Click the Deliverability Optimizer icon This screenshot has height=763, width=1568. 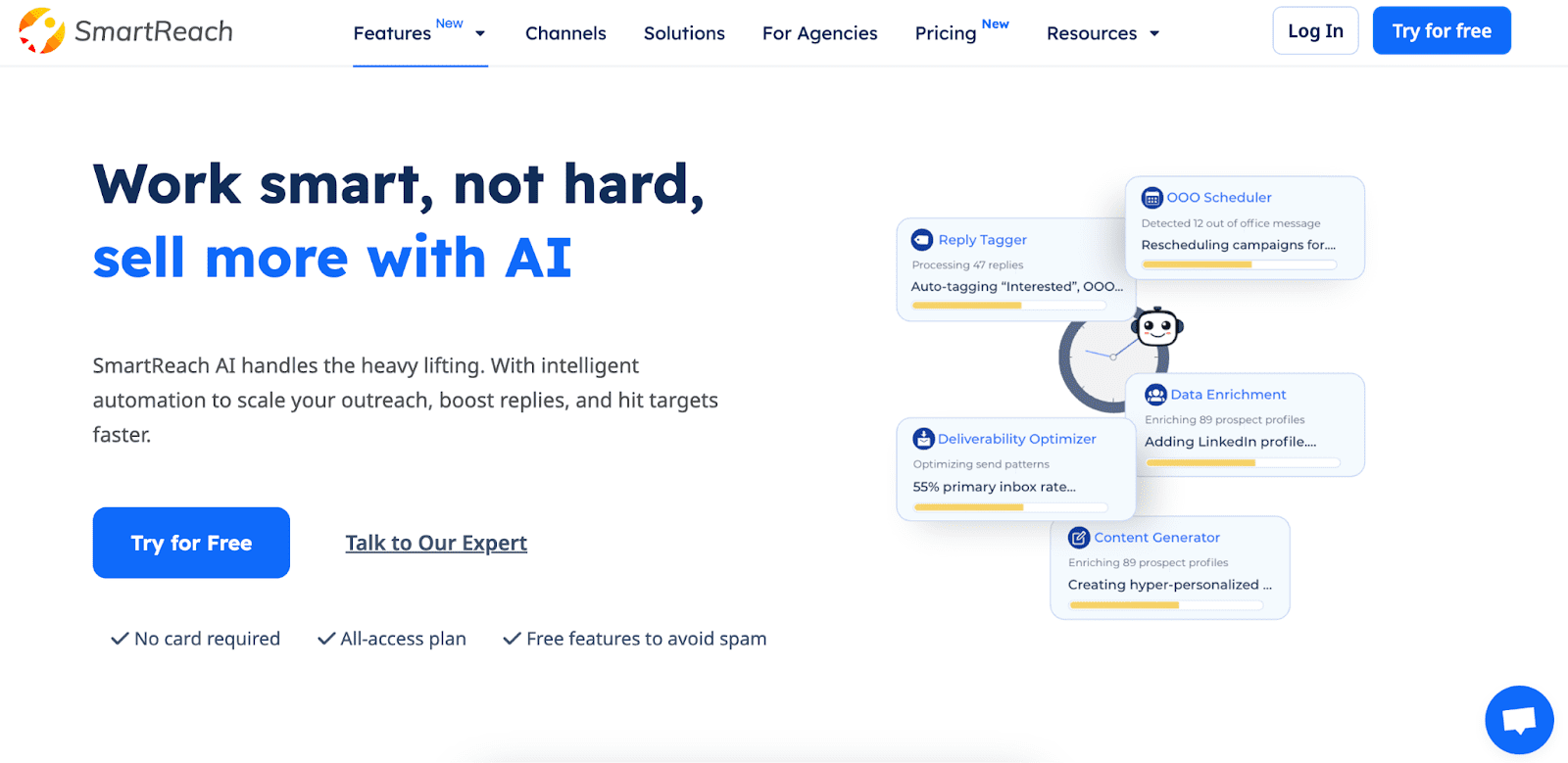[x=923, y=439]
